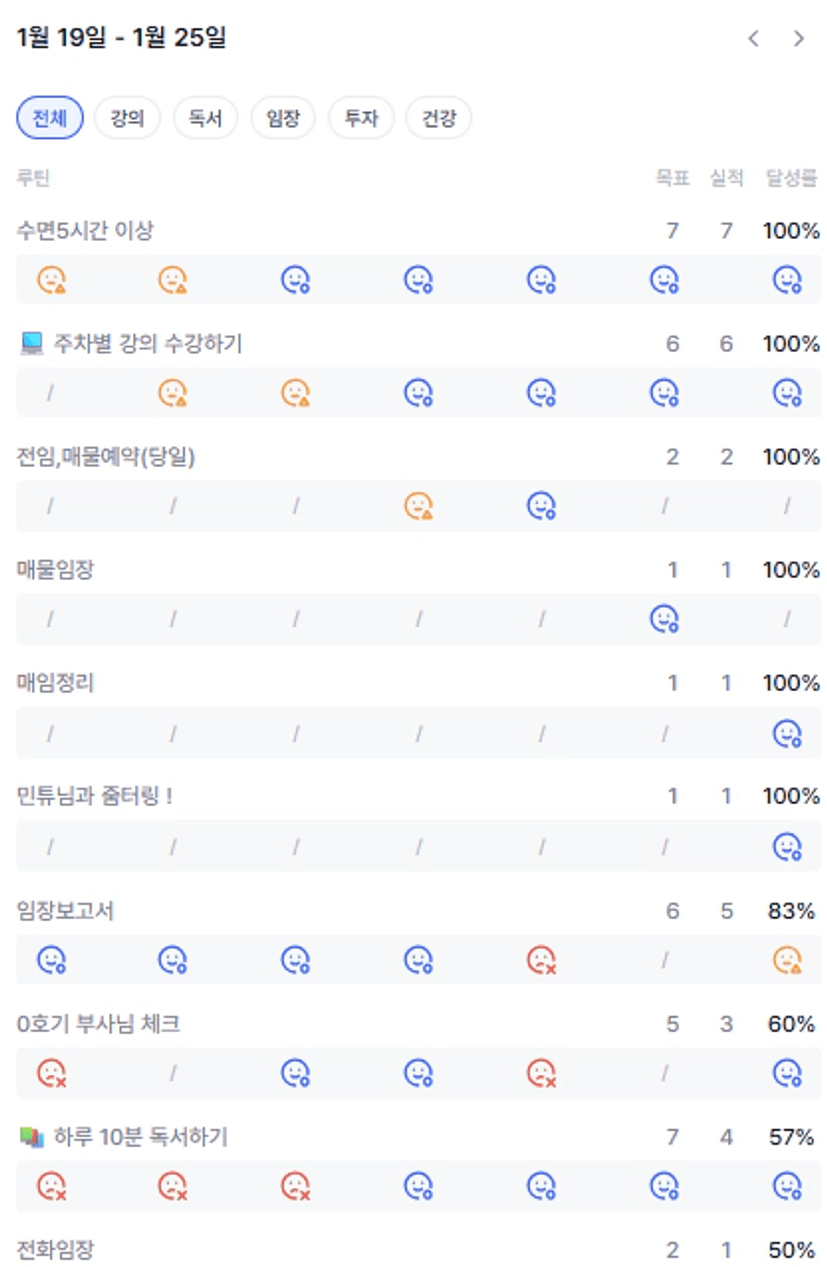Open the 0호기 부사님 체크 routine
827x1267 pixels.
coord(99,1024)
